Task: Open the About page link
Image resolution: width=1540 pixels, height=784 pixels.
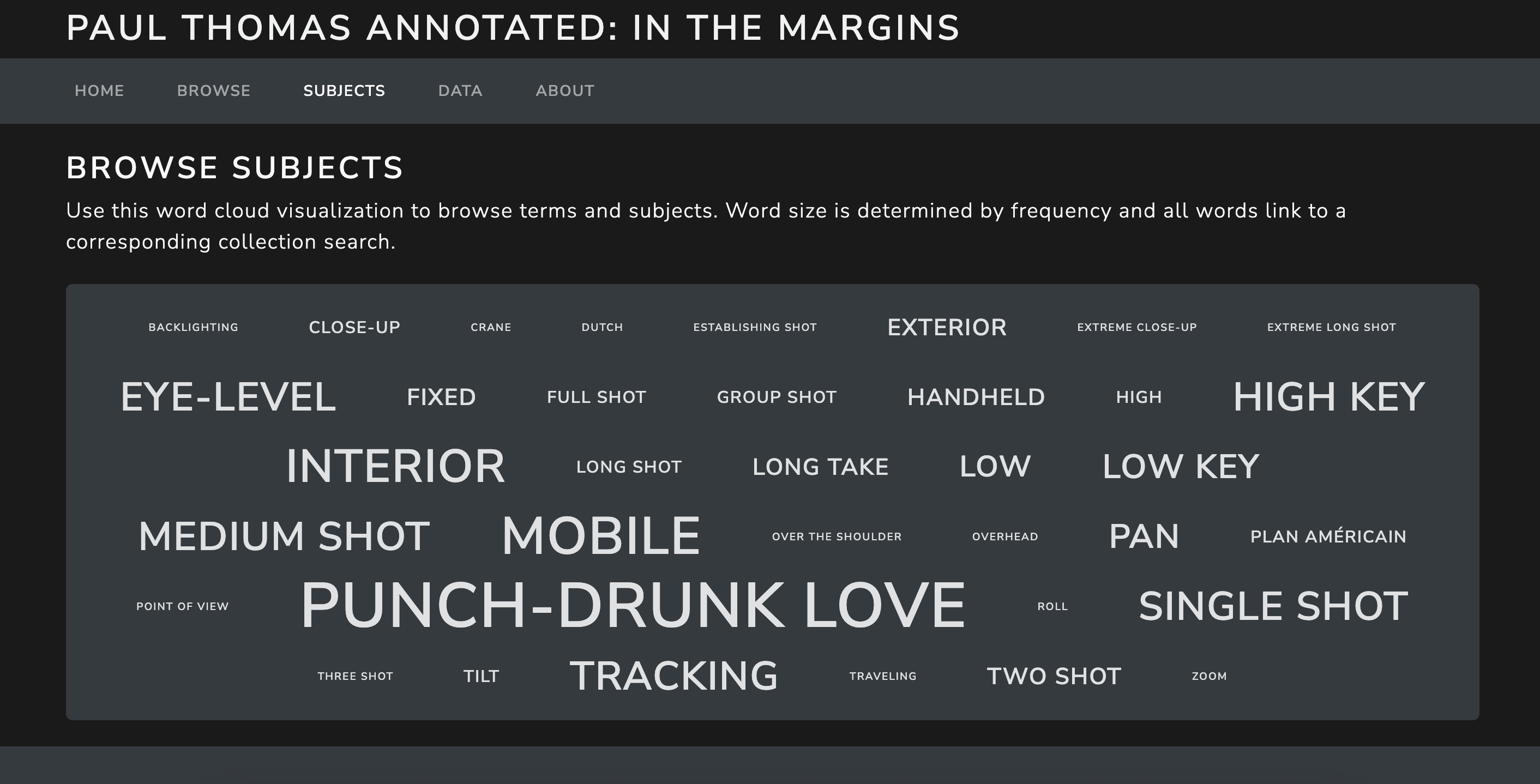Action: pos(564,91)
